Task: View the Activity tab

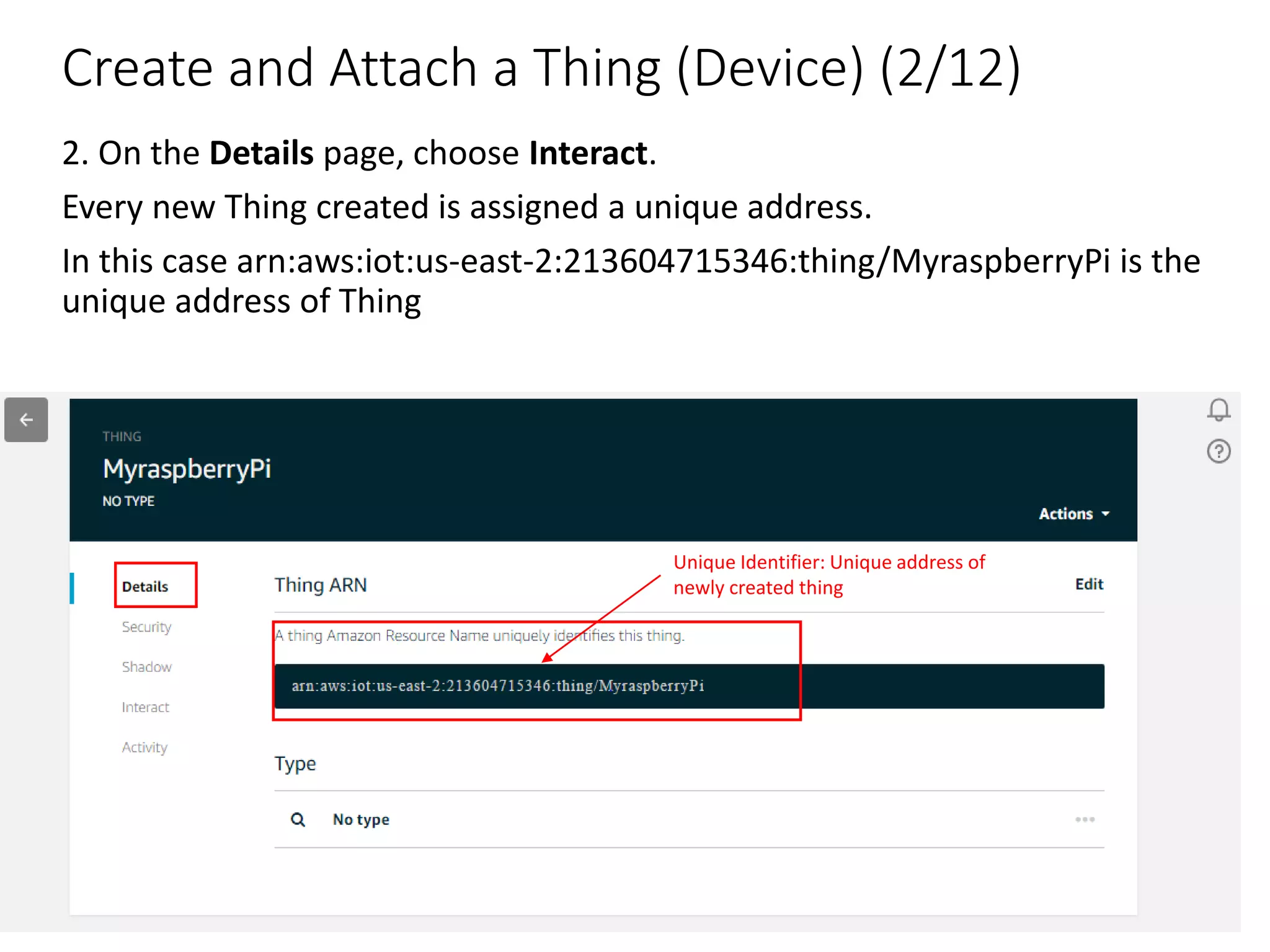Action: (144, 747)
